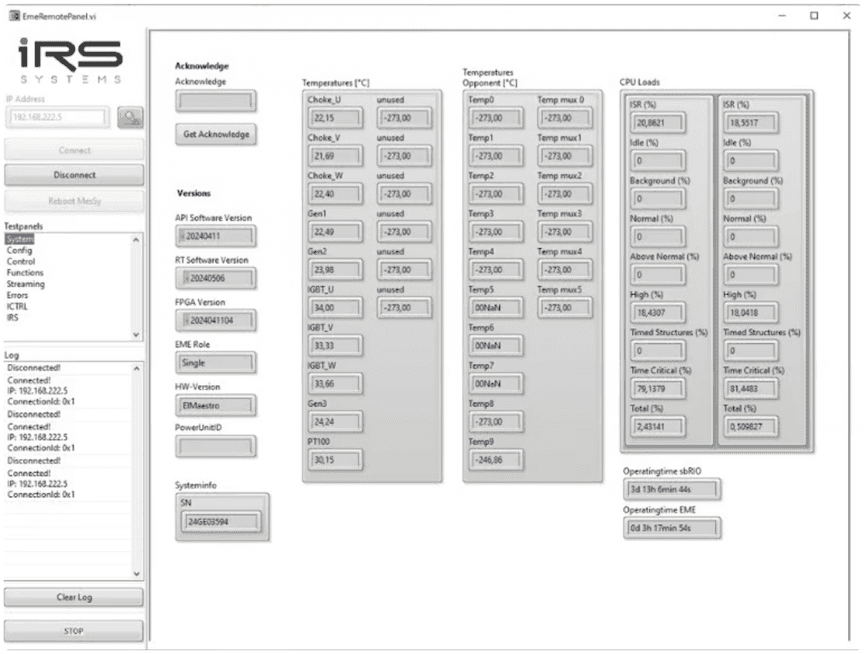Viewport: 866px width, 654px height.
Task: Open the Errors testpanel
Action: pyautogui.click(x=17, y=295)
